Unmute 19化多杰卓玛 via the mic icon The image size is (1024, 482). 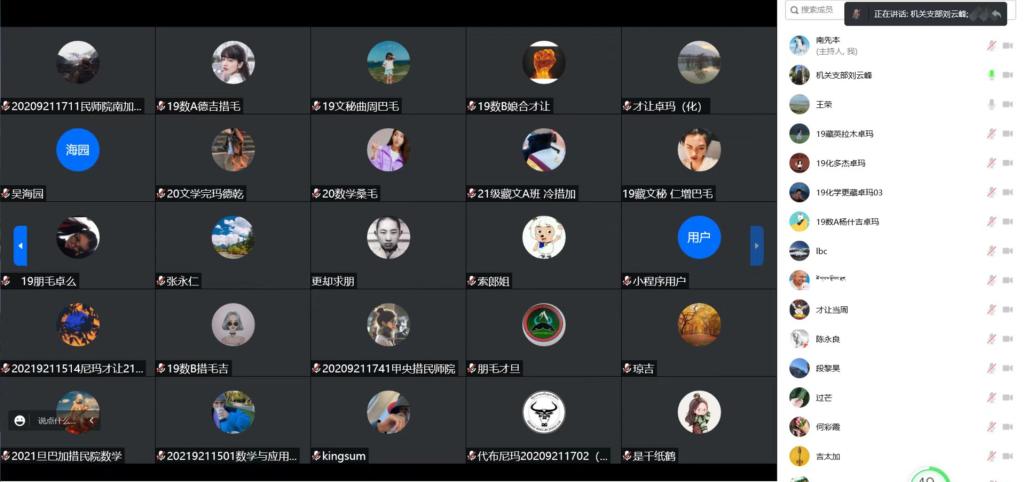click(991, 163)
